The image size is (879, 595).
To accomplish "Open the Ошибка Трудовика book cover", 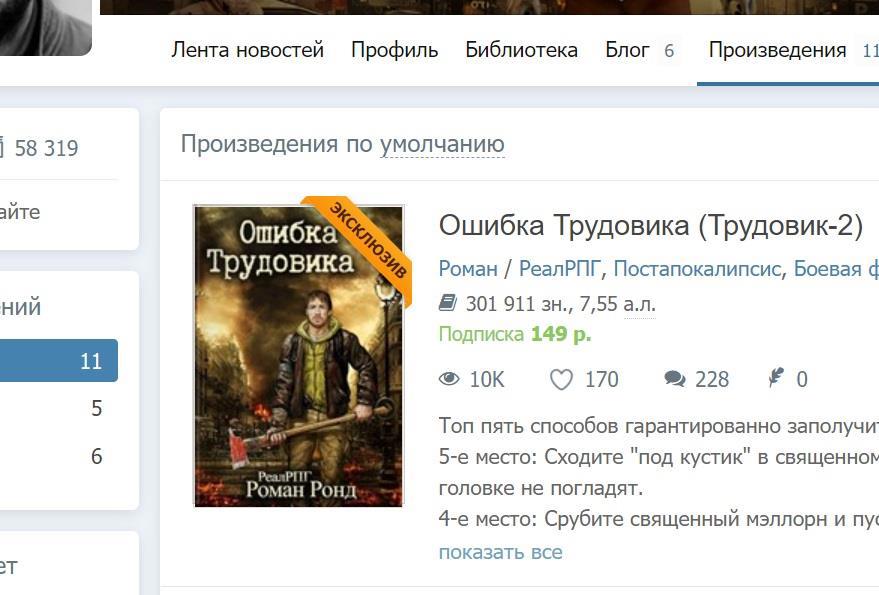I will 298,356.
